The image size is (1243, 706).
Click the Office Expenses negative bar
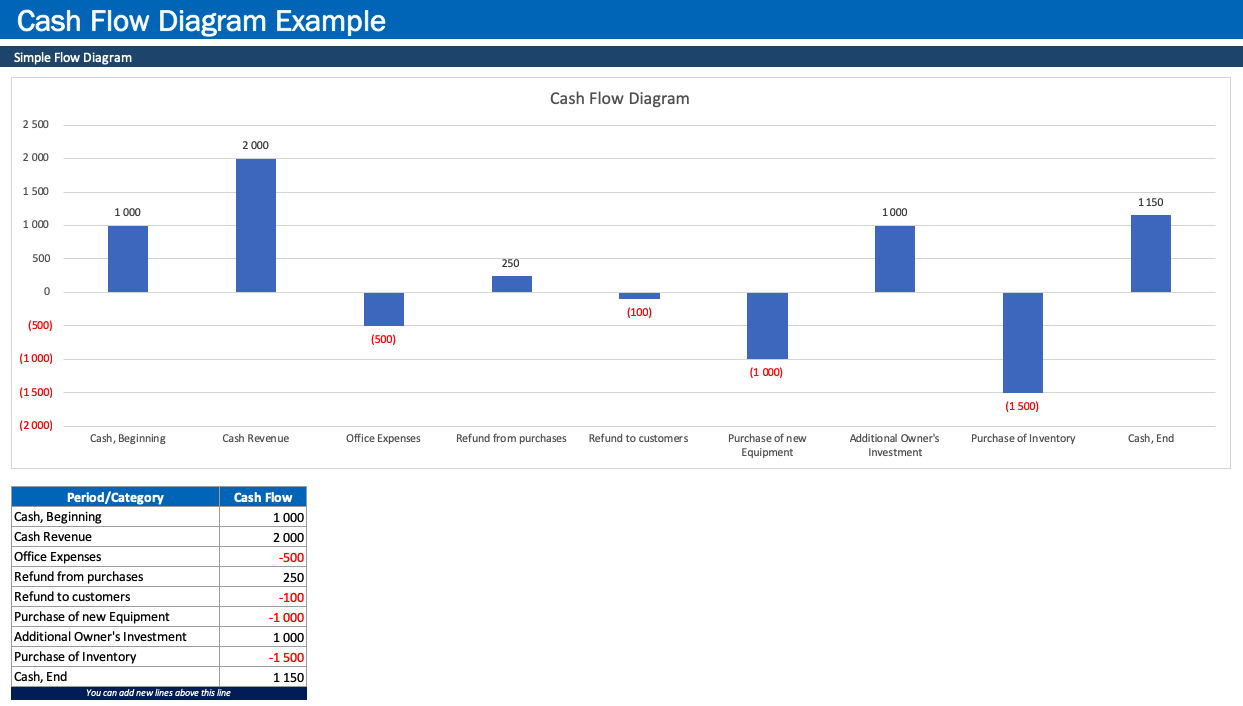point(383,309)
